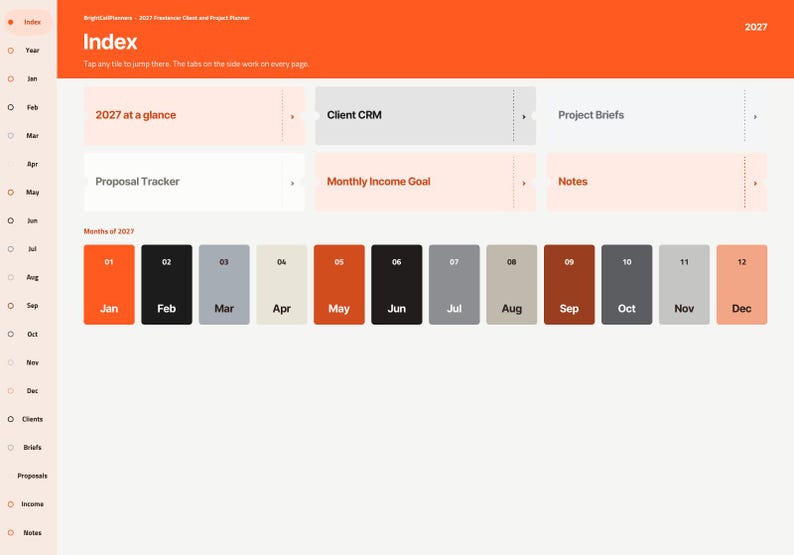Open the May sidebar tab
The width and height of the screenshot is (794, 555).
[28, 192]
